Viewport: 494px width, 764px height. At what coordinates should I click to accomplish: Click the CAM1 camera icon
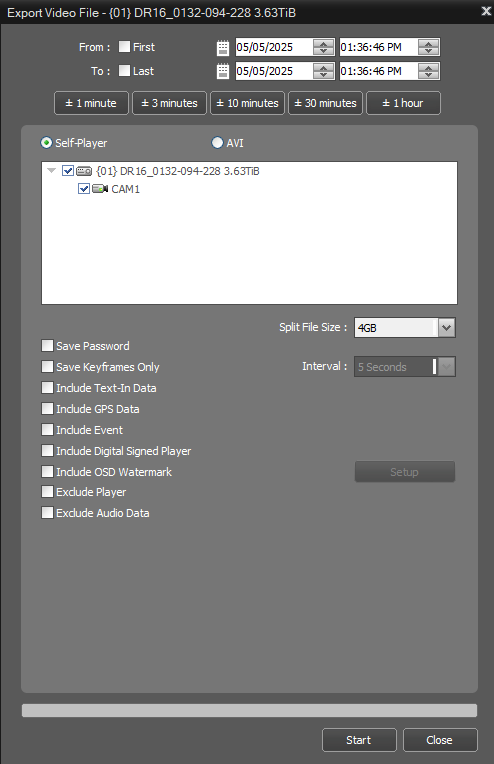pyautogui.click(x=100, y=189)
